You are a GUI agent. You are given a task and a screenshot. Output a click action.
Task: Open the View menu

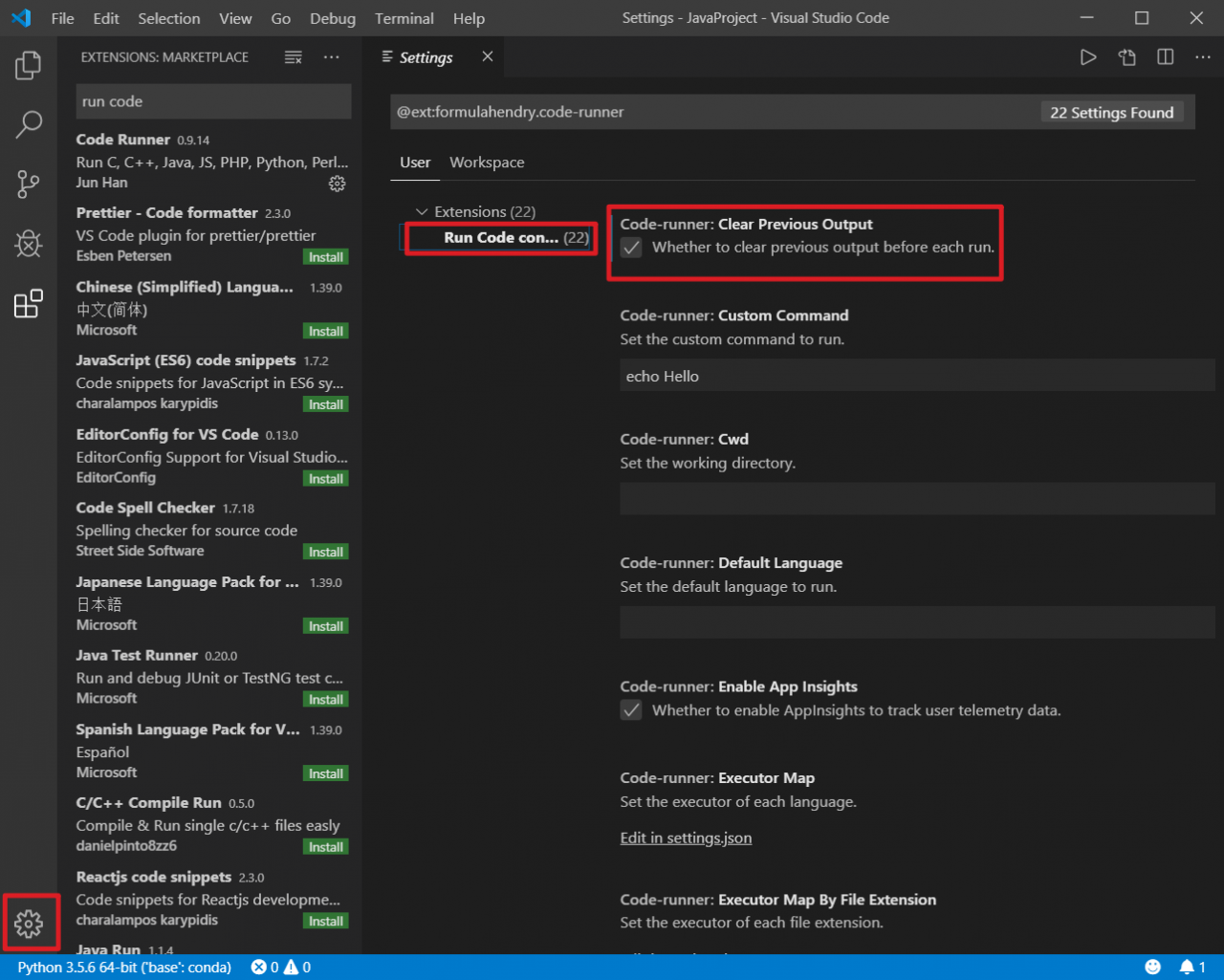click(x=235, y=18)
